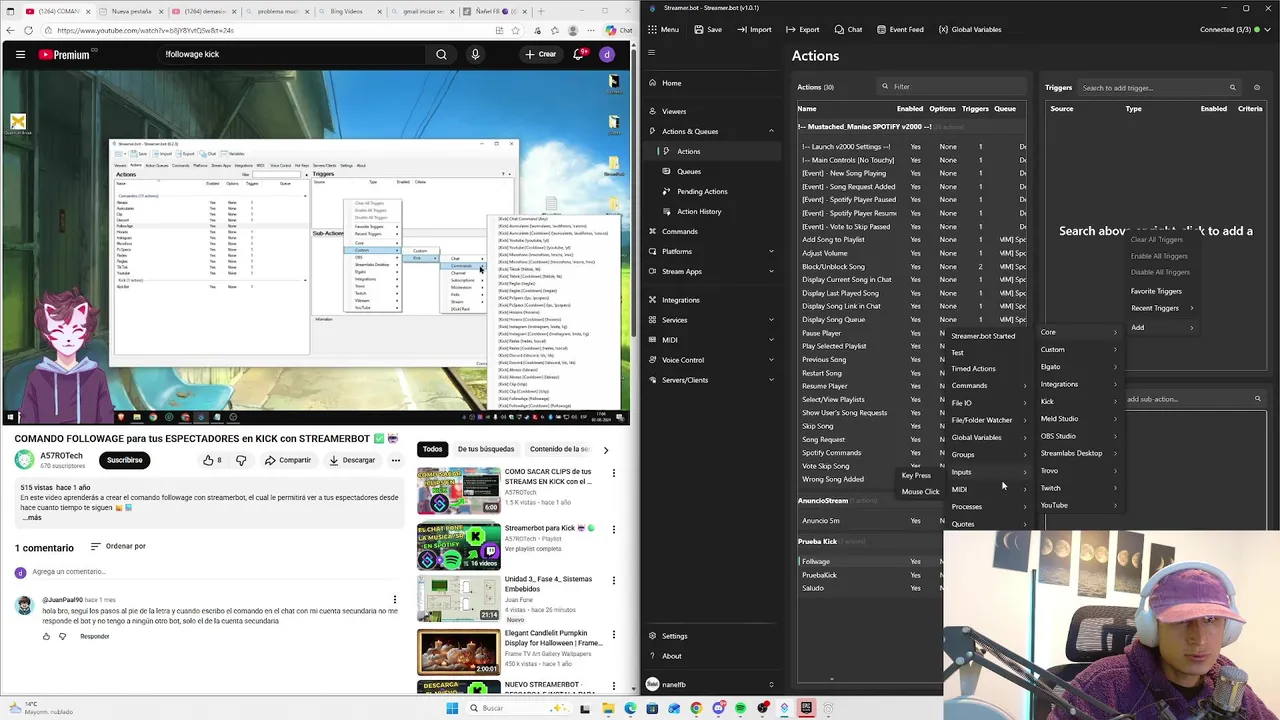
Task: Open the nanelfb account switcher
Action: tap(711, 684)
